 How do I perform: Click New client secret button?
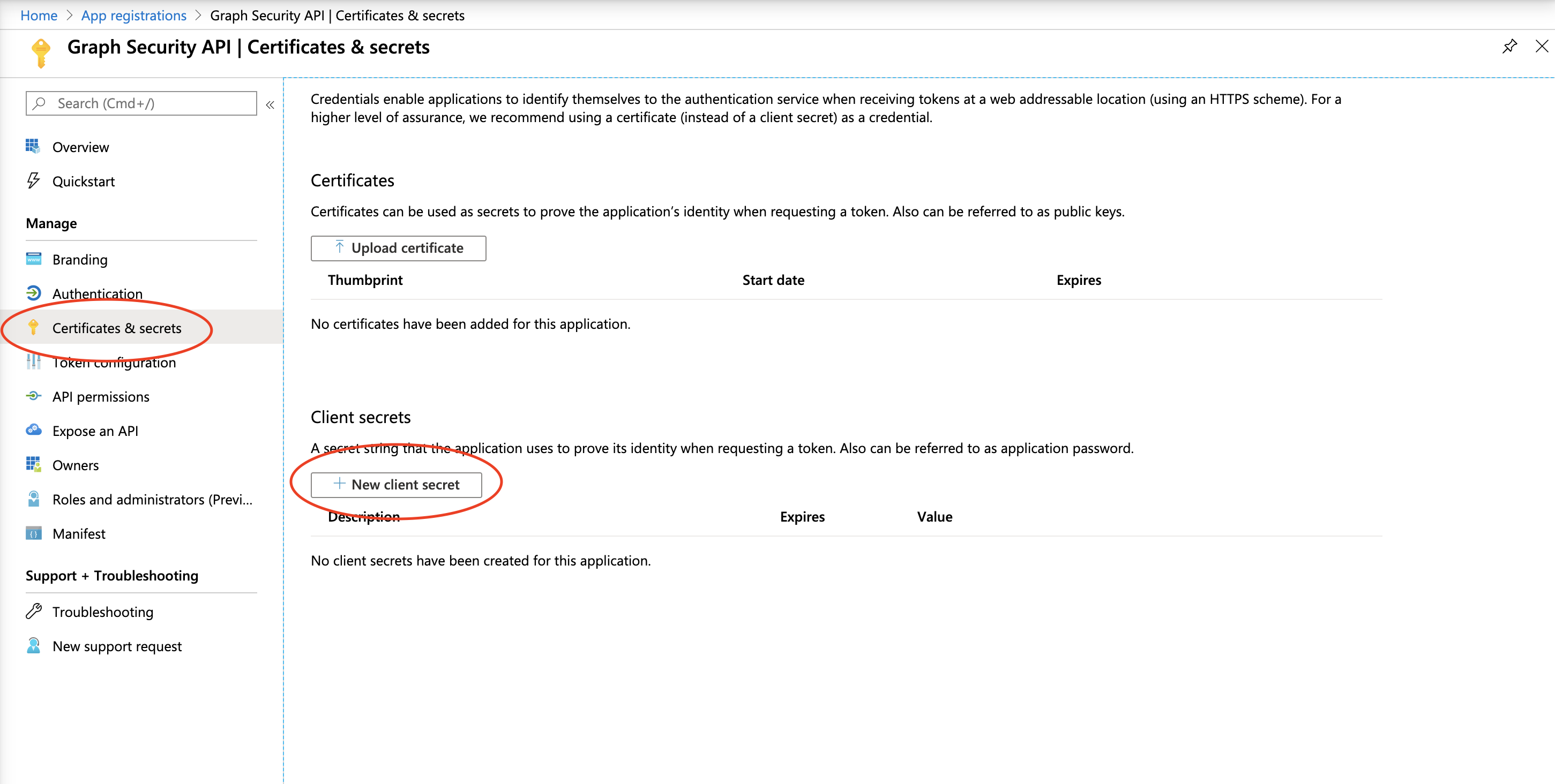coord(396,484)
